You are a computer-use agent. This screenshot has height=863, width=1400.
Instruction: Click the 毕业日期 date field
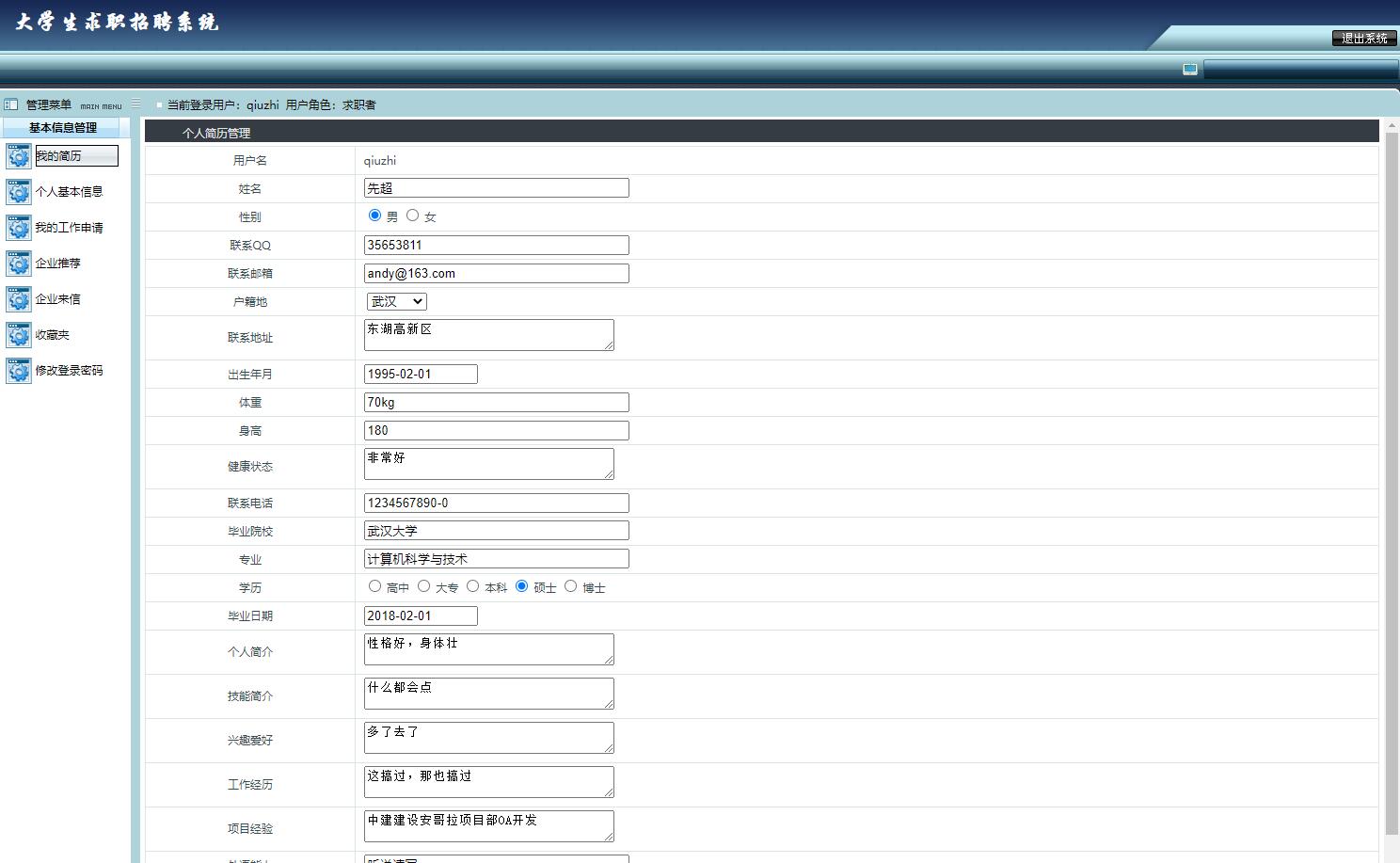click(421, 615)
